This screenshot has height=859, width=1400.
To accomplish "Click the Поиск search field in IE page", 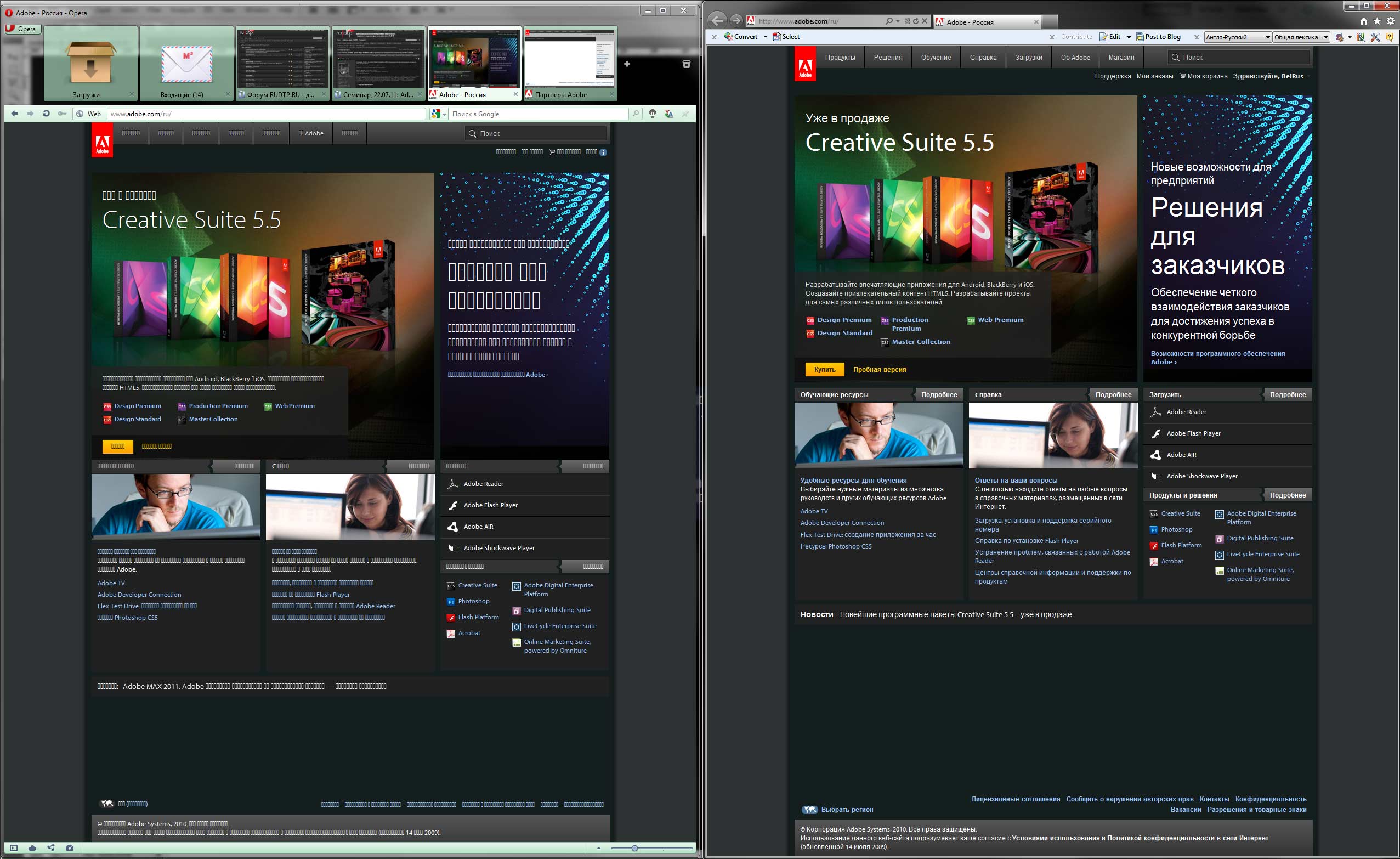I will coord(1239,58).
